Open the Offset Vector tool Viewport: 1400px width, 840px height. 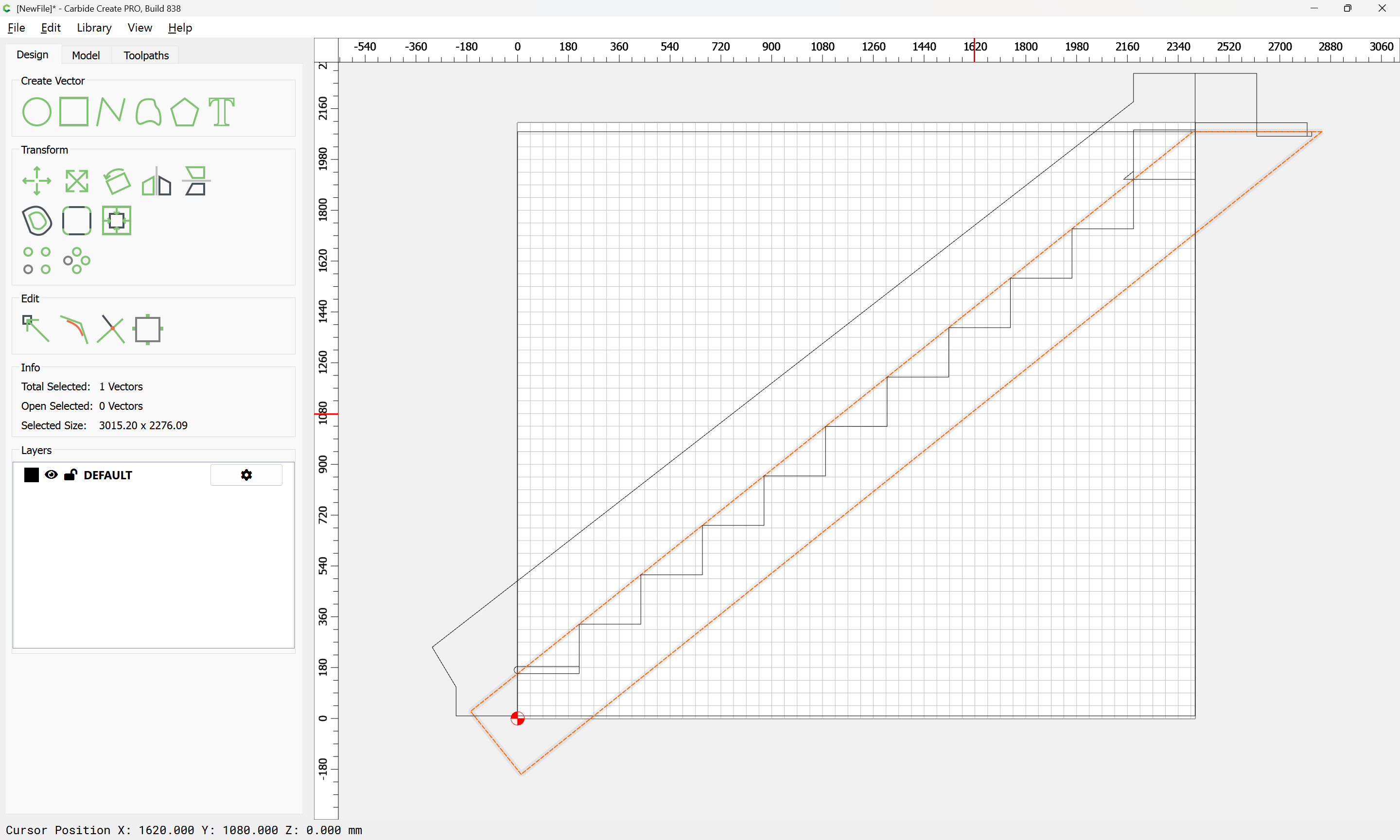37,220
